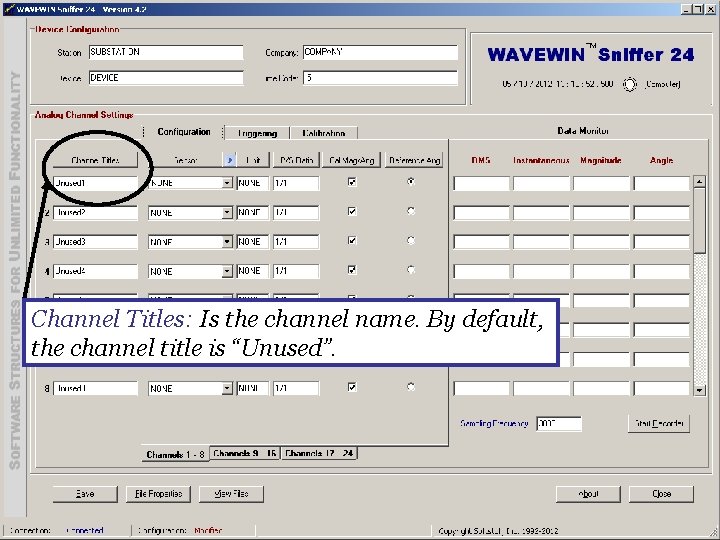Click channel 1 RMS monitor field

(481, 183)
